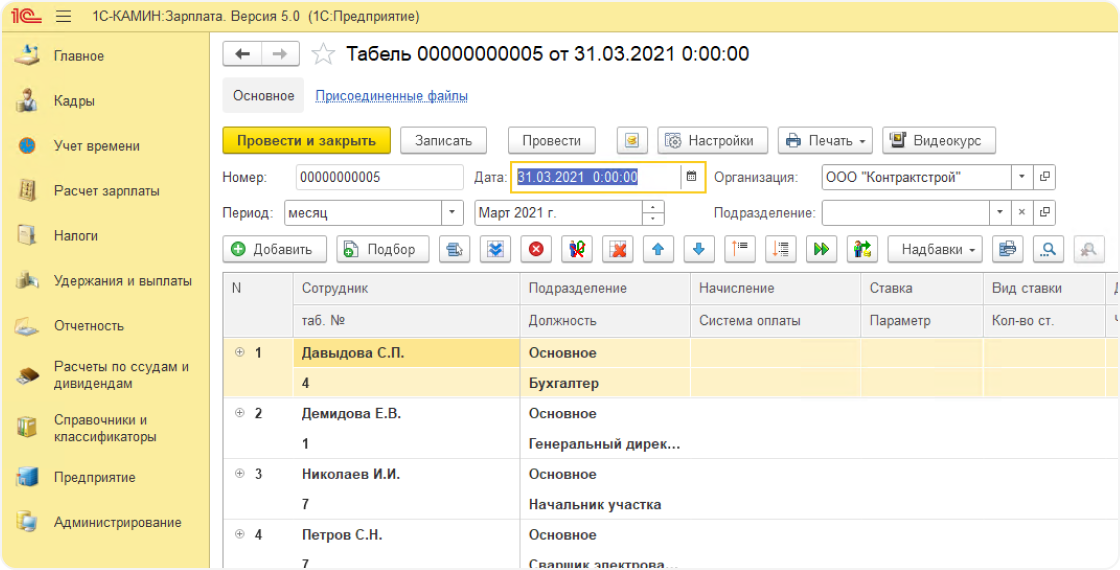The height and width of the screenshot is (570, 1120).
Task: Click the Номер input field
Action: coord(380,177)
